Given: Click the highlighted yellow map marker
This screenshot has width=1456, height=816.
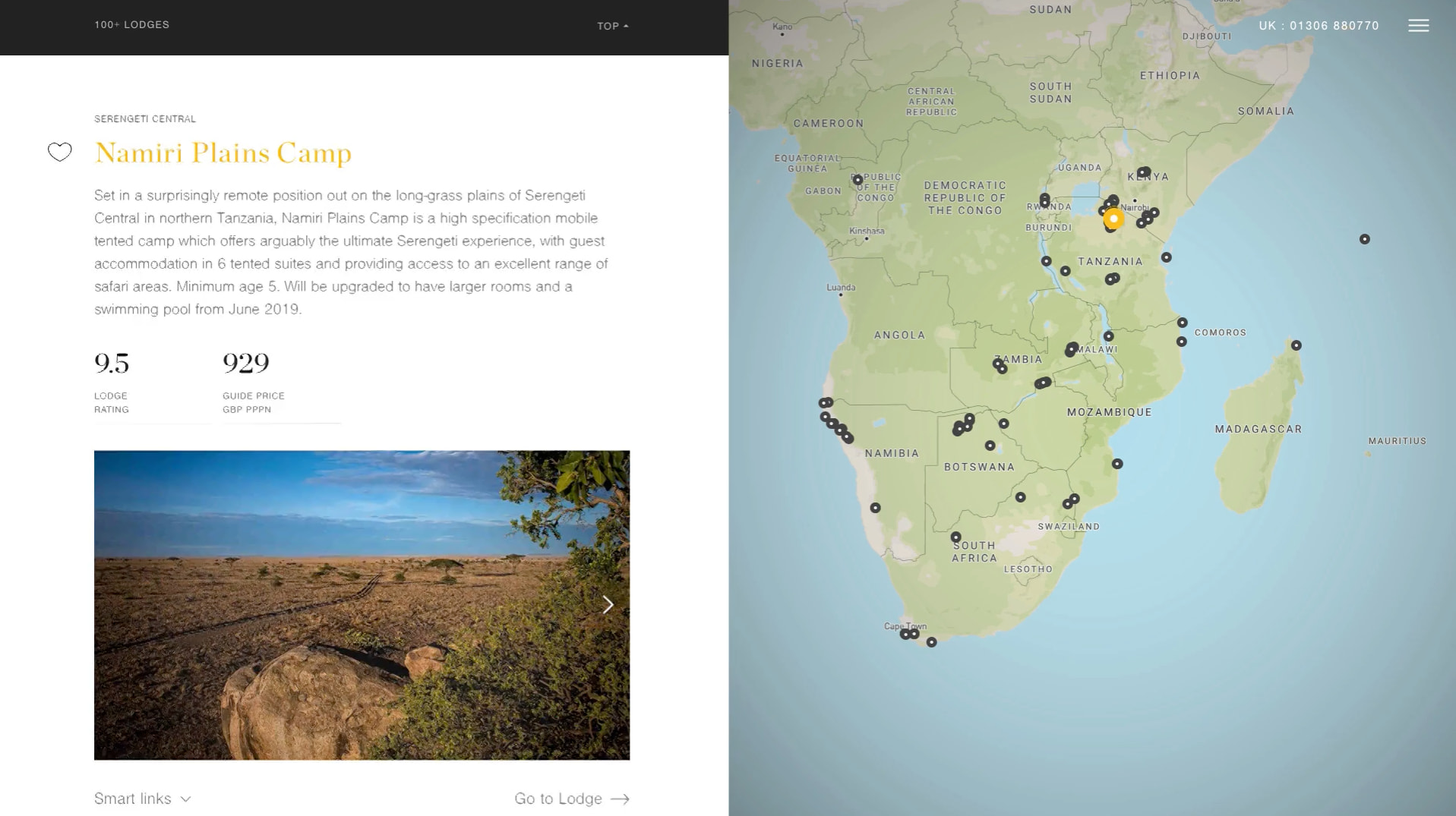Looking at the screenshot, I should pyautogui.click(x=1113, y=219).
